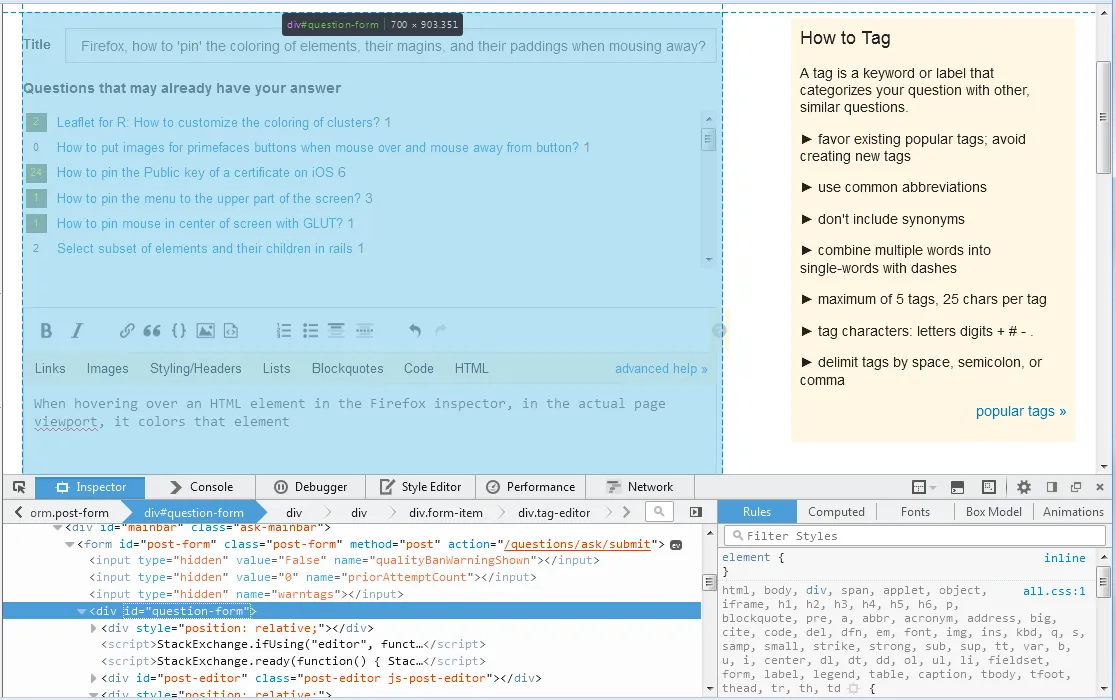The width and height of the screenshot is (1116, 700).
Task: Switch to the Debugger tab
Action: coord(311,487)
